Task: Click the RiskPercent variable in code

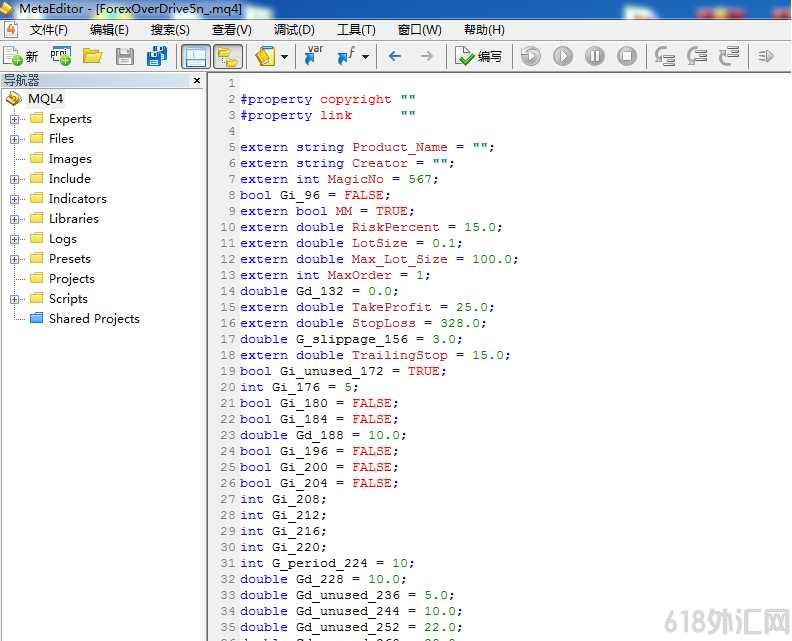Action: coord(395,227)
